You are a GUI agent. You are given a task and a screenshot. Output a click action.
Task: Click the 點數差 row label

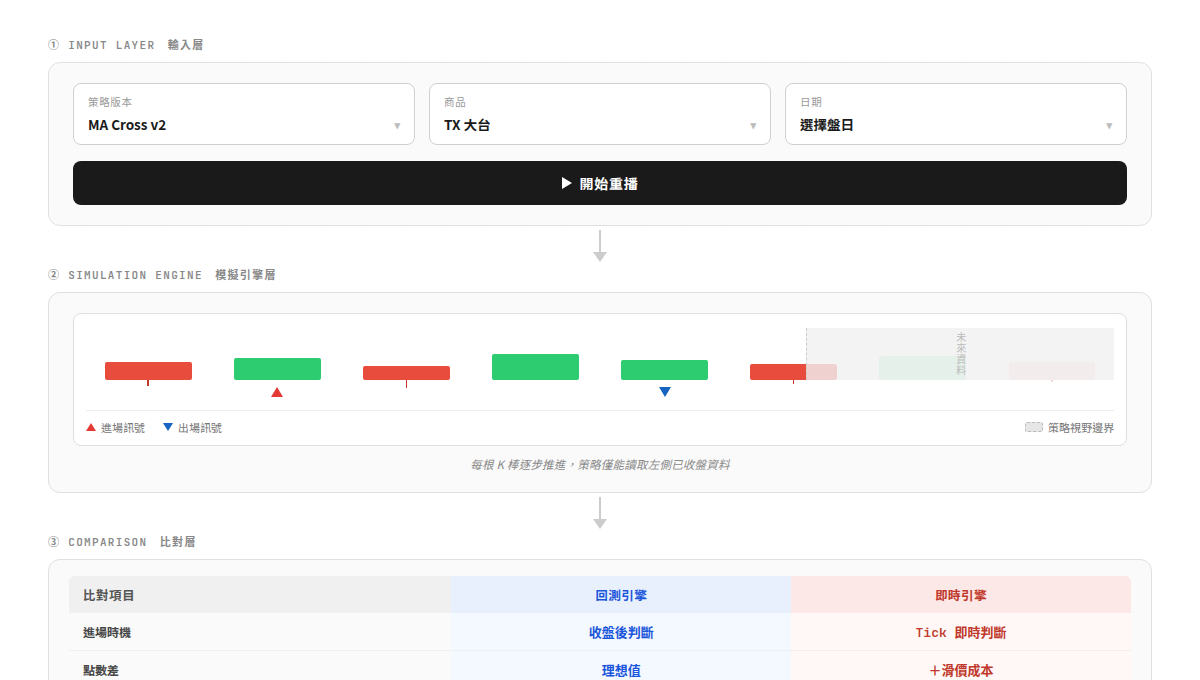click(101, 671)
